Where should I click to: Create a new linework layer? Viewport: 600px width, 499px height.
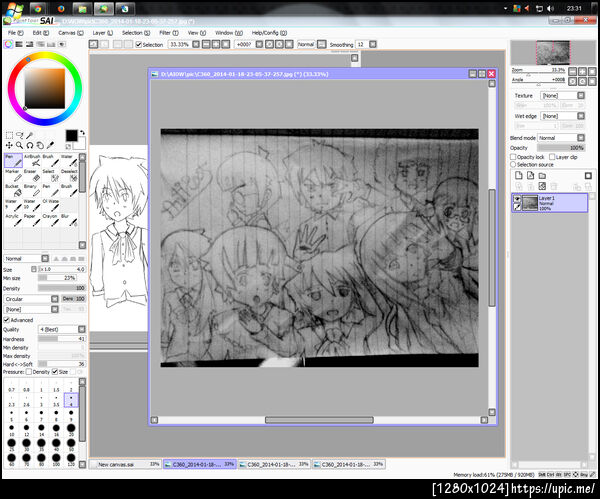click(x=530, y=176)
